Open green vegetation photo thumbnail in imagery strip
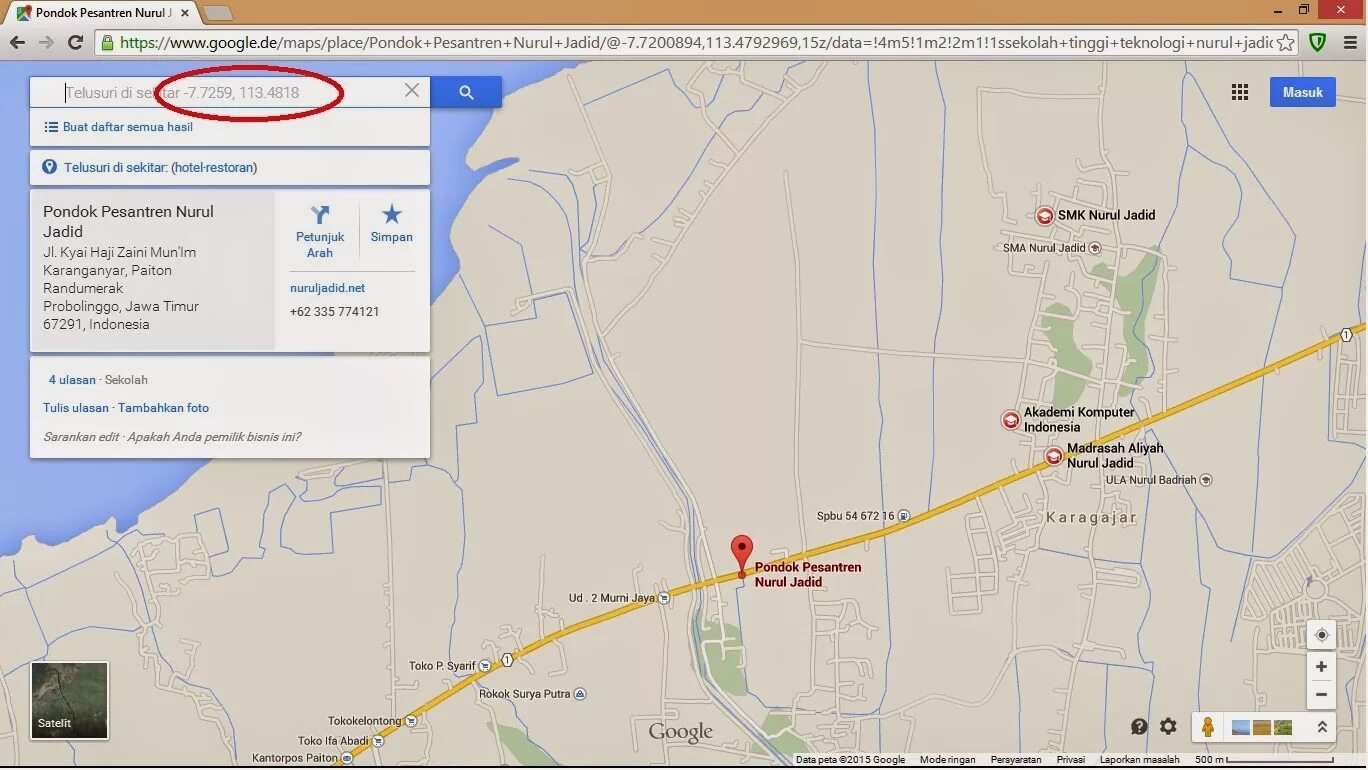Screen dimensions: 1368x770 pyautogui.click(x=1283, y=728)
